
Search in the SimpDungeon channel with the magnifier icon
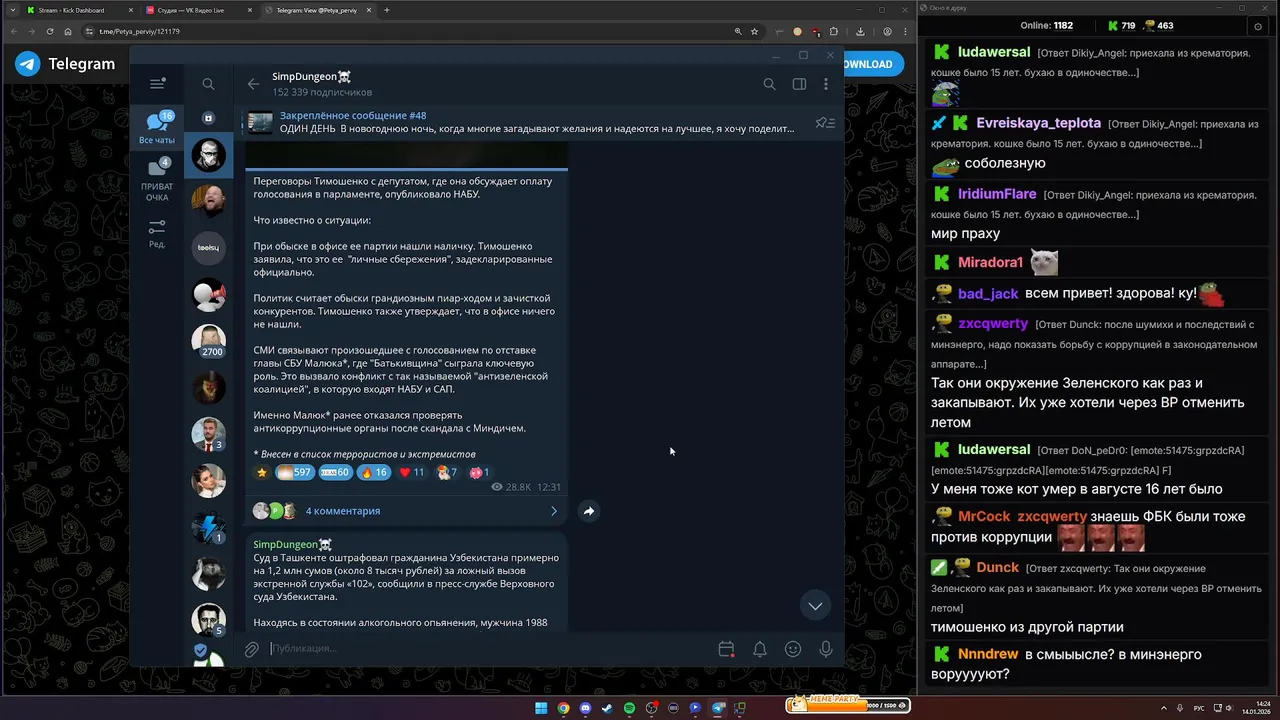[769, 84]
